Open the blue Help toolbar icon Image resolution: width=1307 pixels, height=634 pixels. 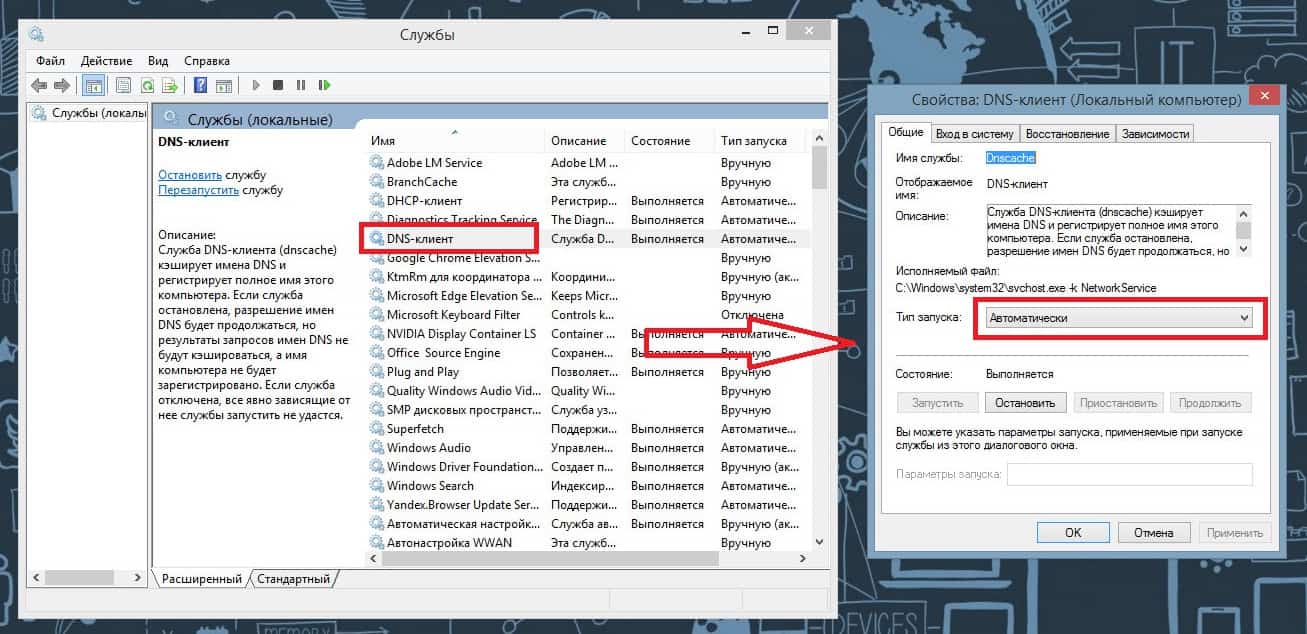[x=200, y=86]
